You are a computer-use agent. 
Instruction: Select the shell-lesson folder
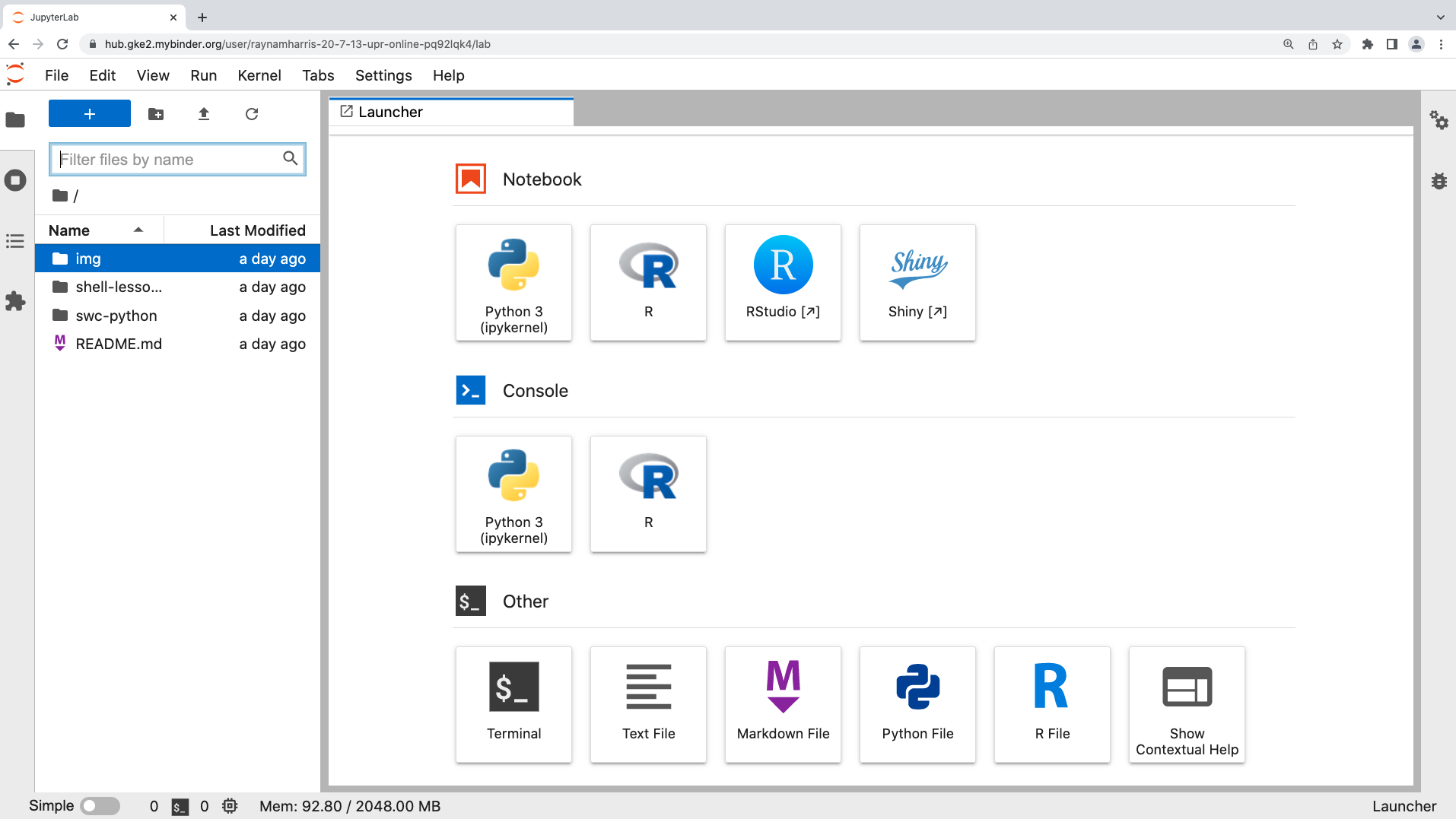(x=177, y=287)
